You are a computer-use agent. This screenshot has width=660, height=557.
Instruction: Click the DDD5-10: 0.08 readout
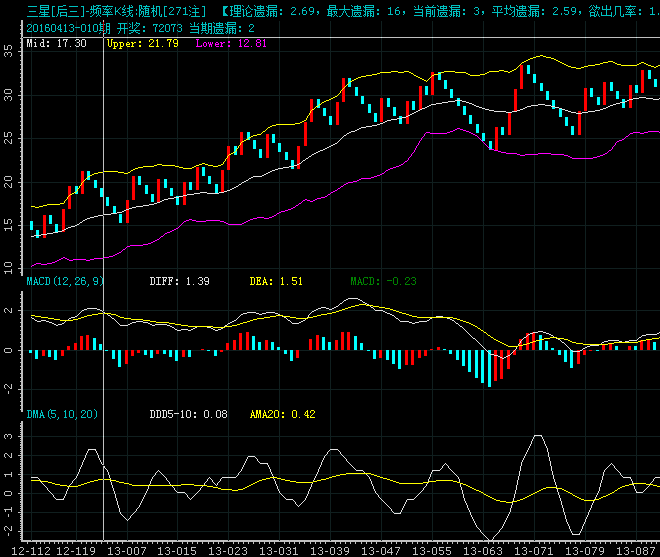click(188, 414)
